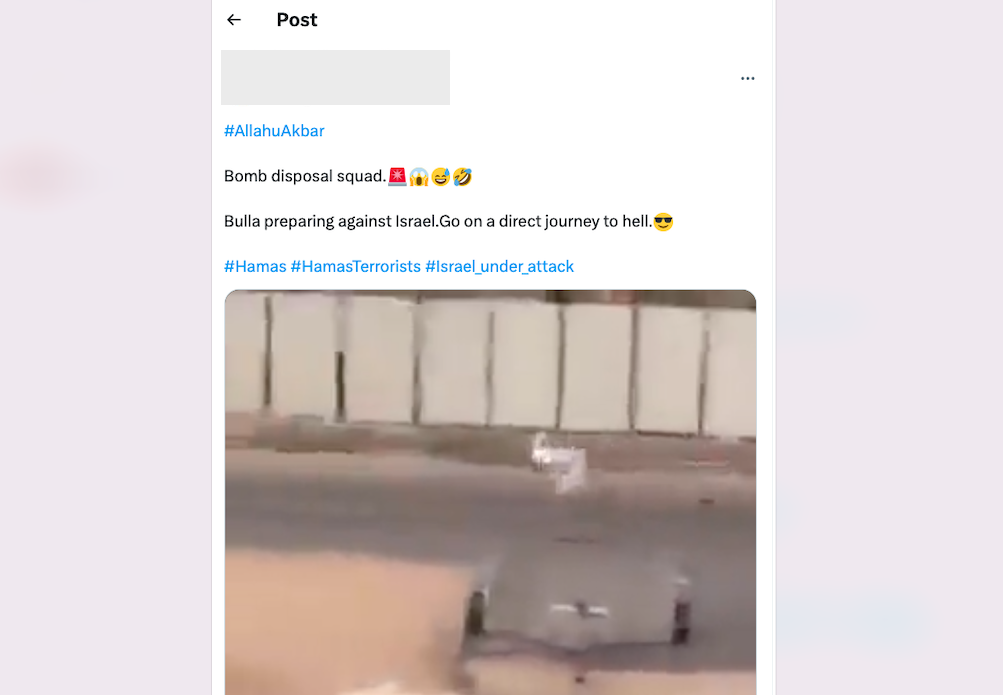Open the three-dot more options menu
This screenshot has width=1003, height=695.
747,79
